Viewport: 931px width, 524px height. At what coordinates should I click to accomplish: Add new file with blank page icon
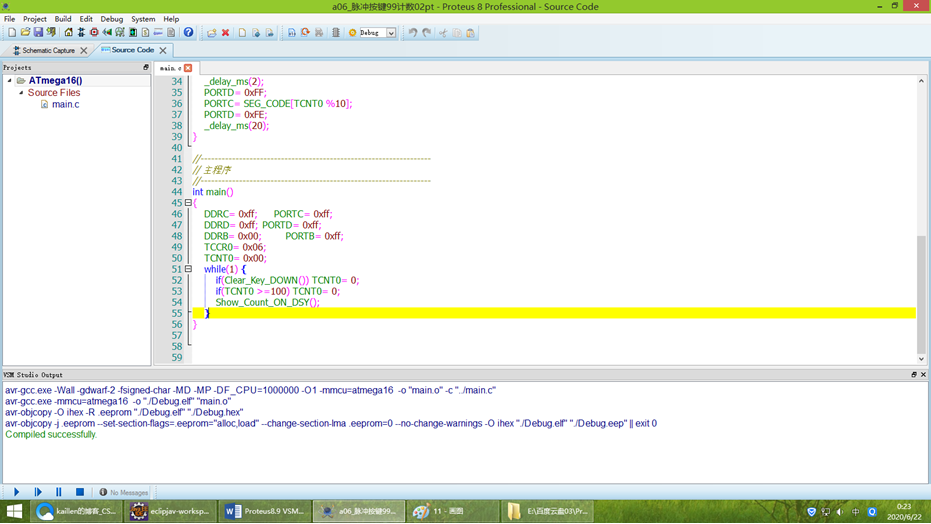coord(242,33)
